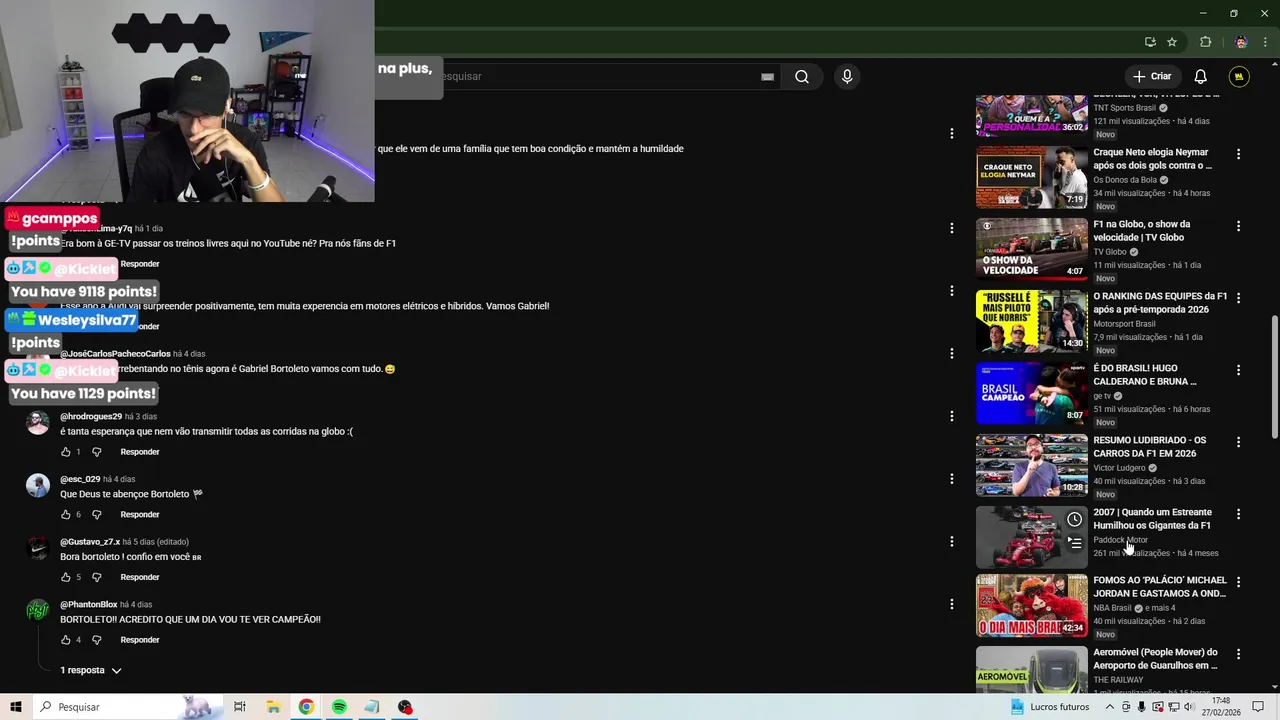Viewport: 1280px width, 720px height.
Task: Open Spotify from the taskbar
Action: click(339, 707)
